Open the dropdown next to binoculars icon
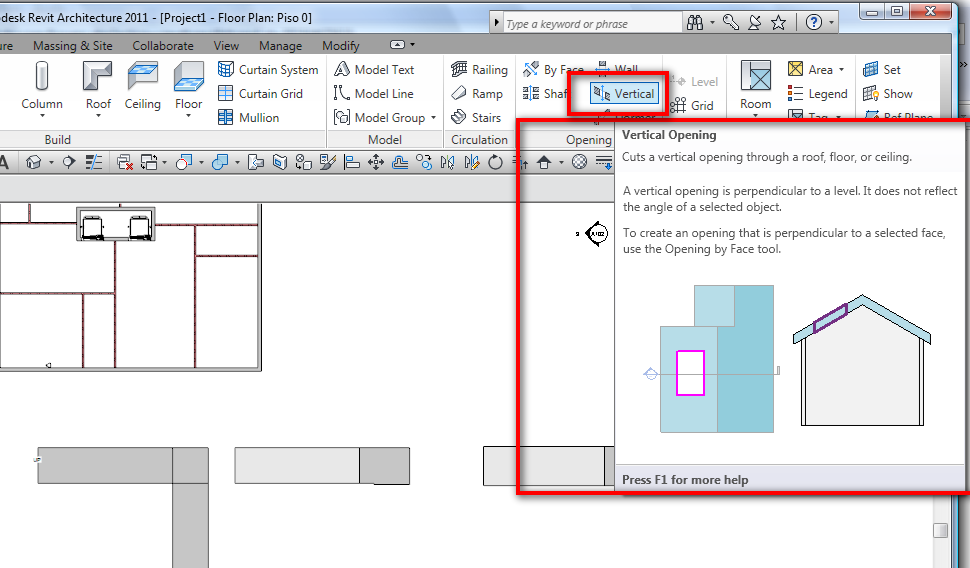Image resolution: width=970 pixels, height=568 pixels. (712, 23)
